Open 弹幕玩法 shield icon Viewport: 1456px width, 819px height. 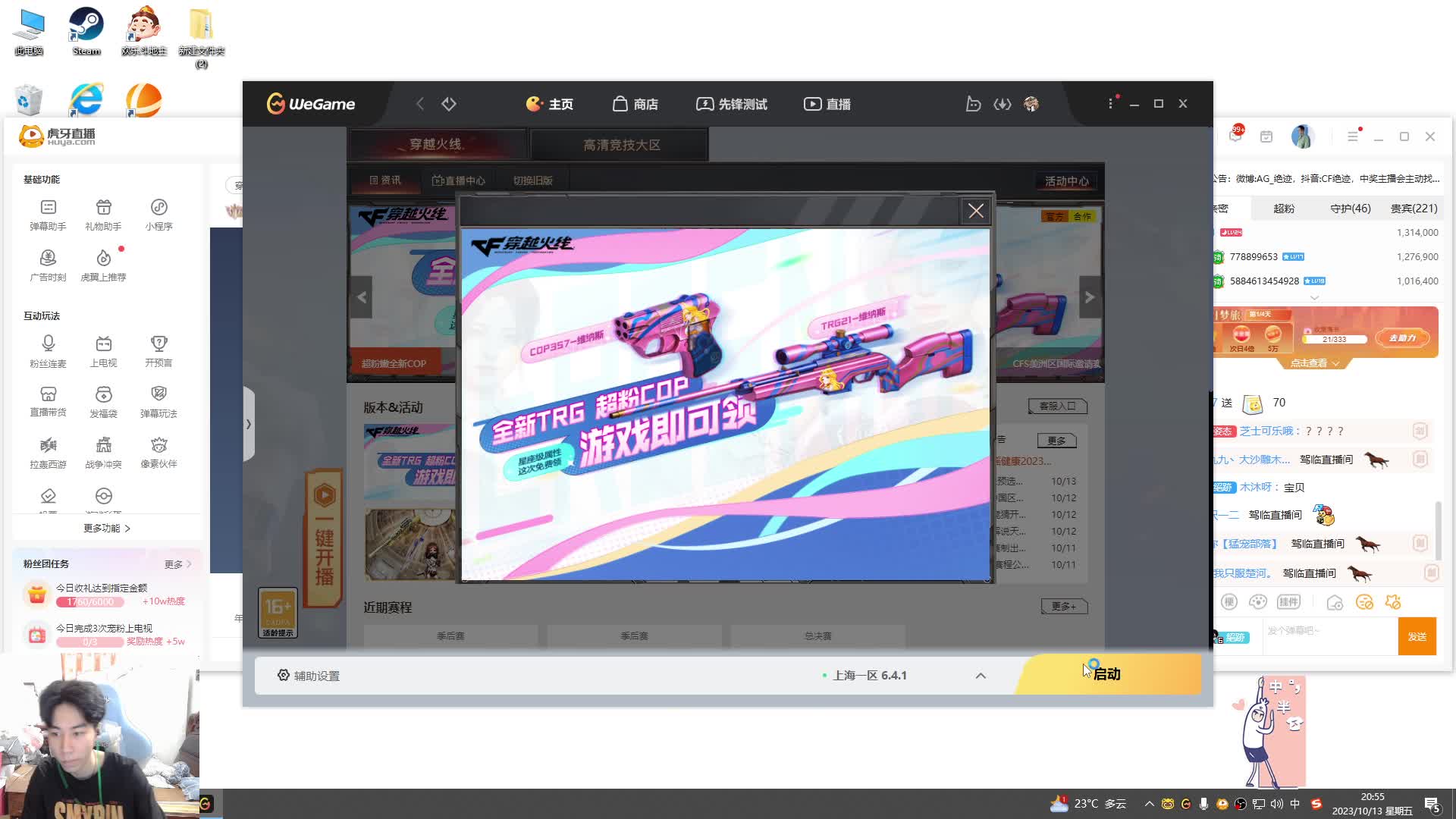coord(158,402)
